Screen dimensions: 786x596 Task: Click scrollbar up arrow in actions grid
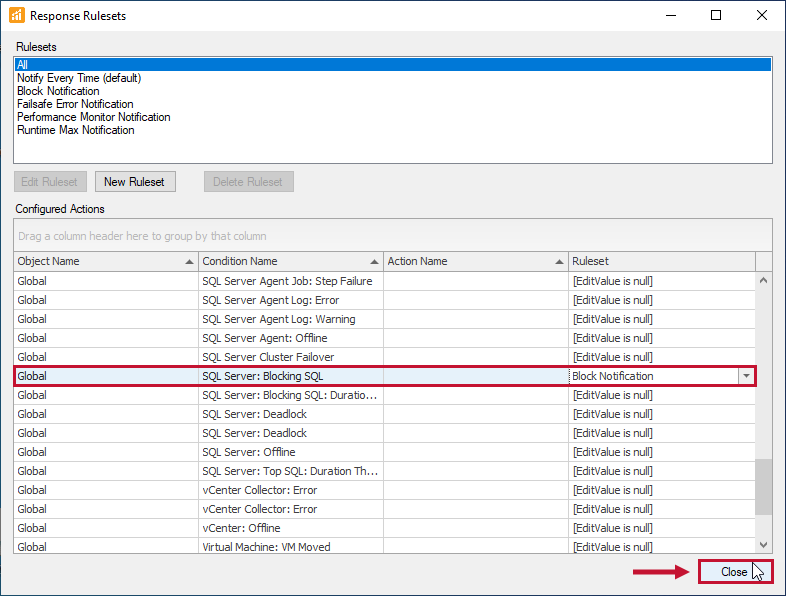click(x=763, y=280)
